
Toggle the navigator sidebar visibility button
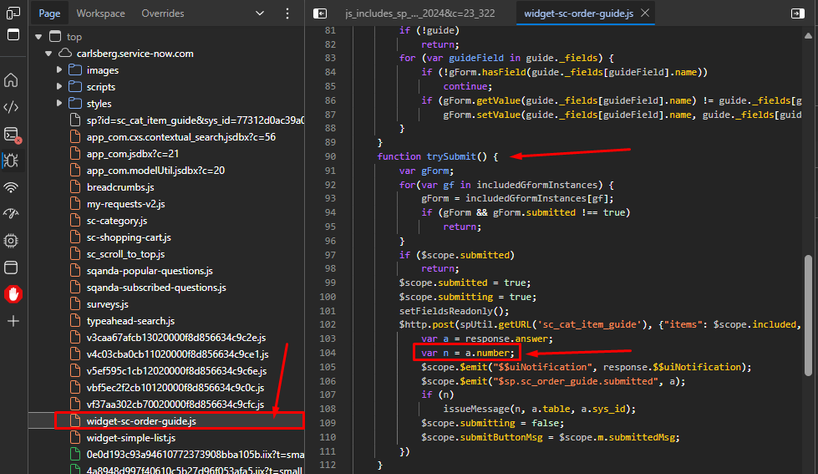320,13
